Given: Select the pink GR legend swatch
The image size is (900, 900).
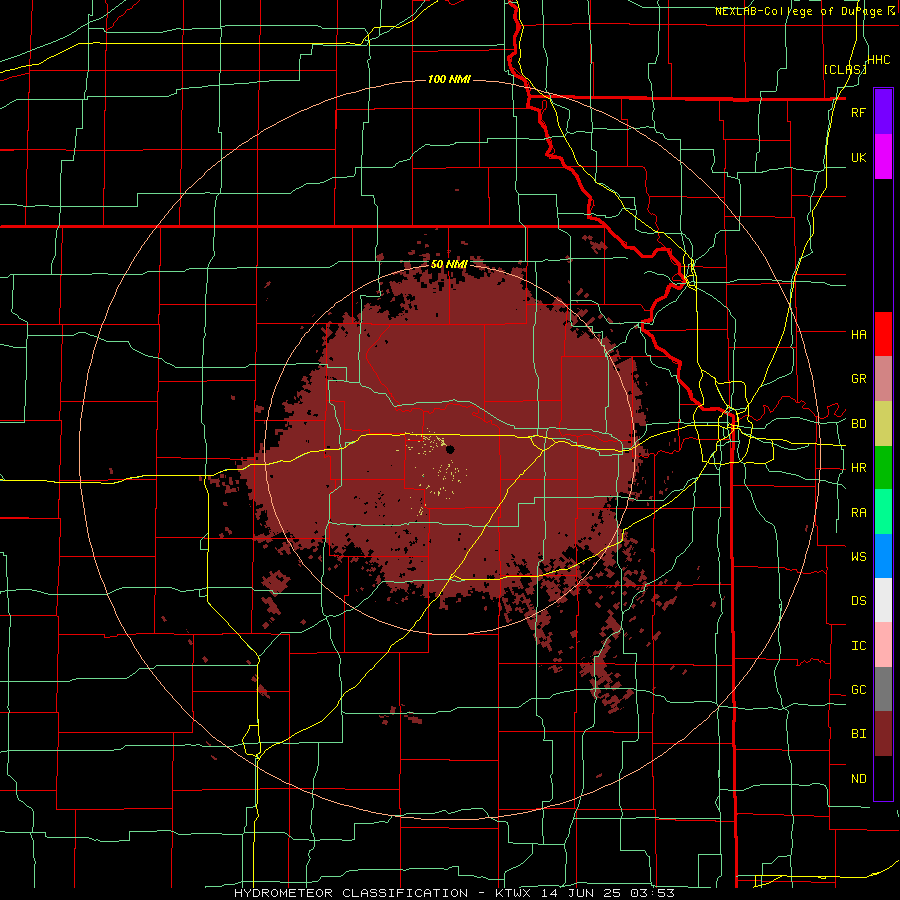Looking at the screenshot, I should click(x=883, y=379).
